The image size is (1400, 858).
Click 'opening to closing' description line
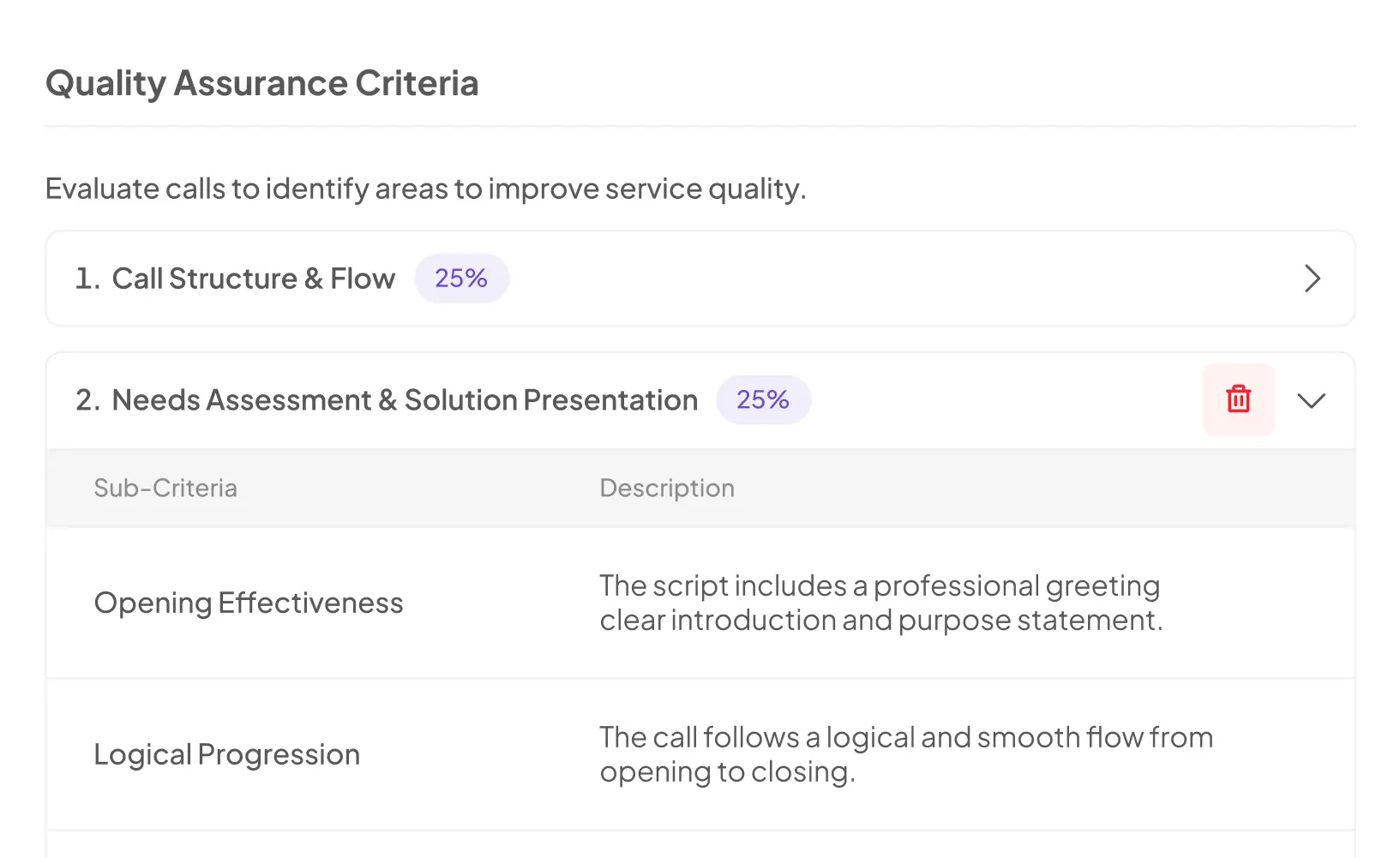[728, 772]
